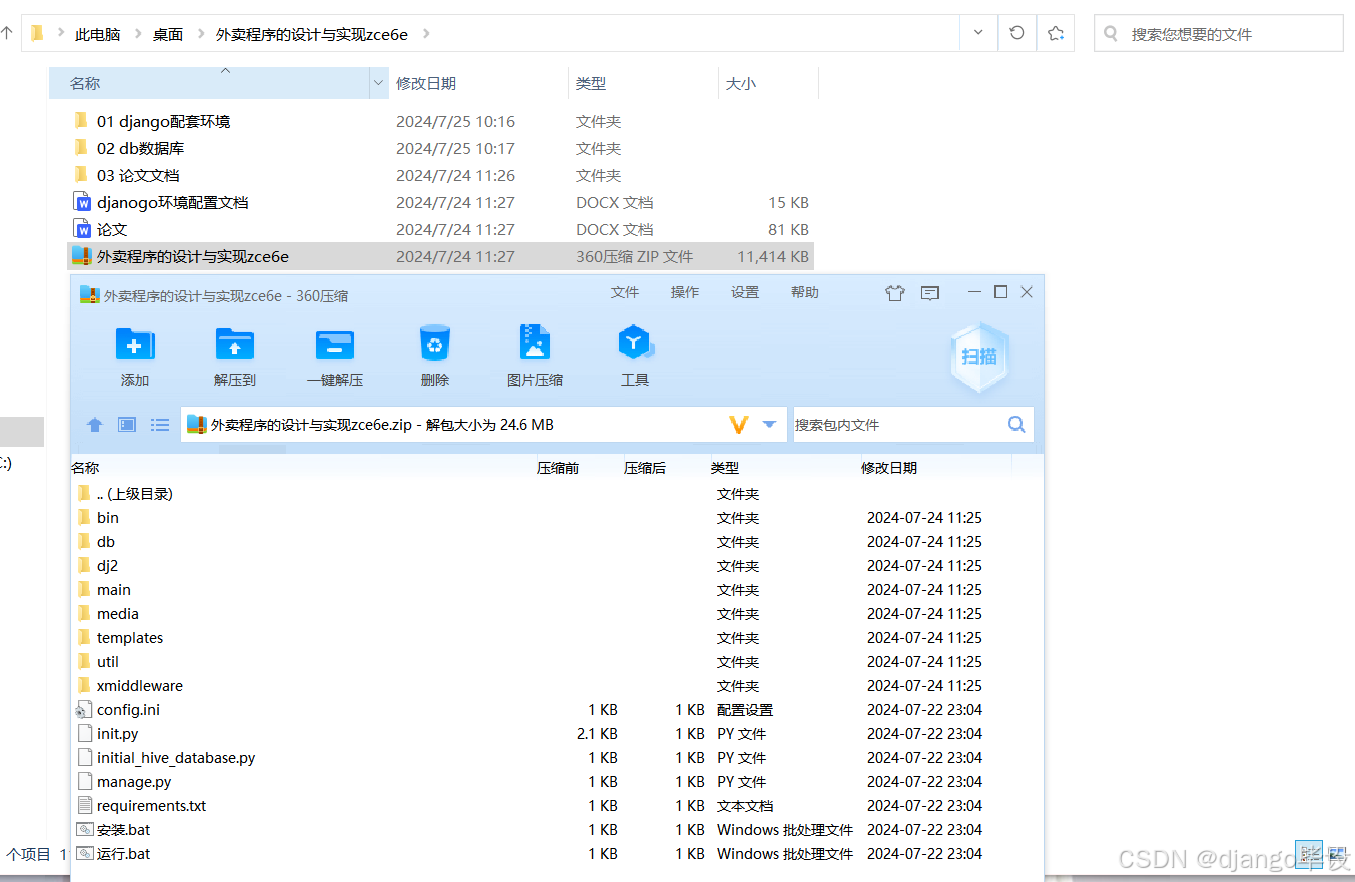Viewport: 1355px width, 882px height.
Task: Sort by 修改日期 column in Explorer
Action: (426, 84)
